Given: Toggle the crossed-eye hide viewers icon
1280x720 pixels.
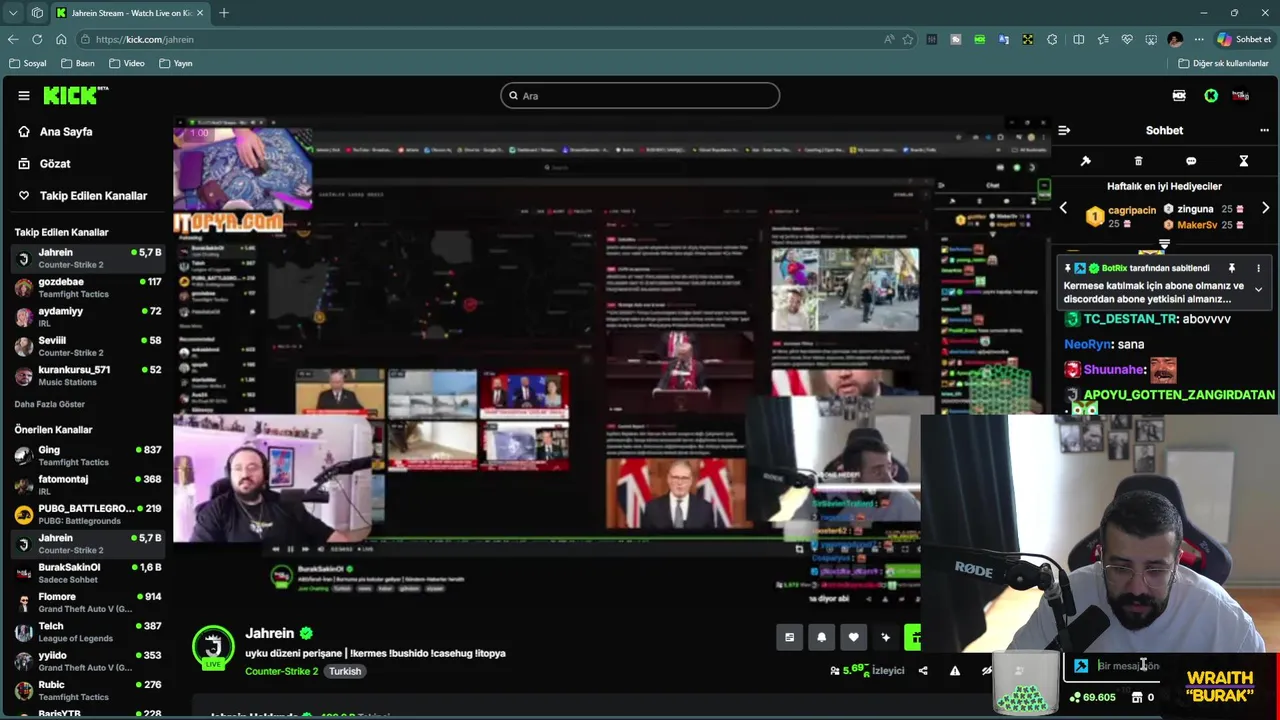Looking at the screenshot, I should click(987, 671).
